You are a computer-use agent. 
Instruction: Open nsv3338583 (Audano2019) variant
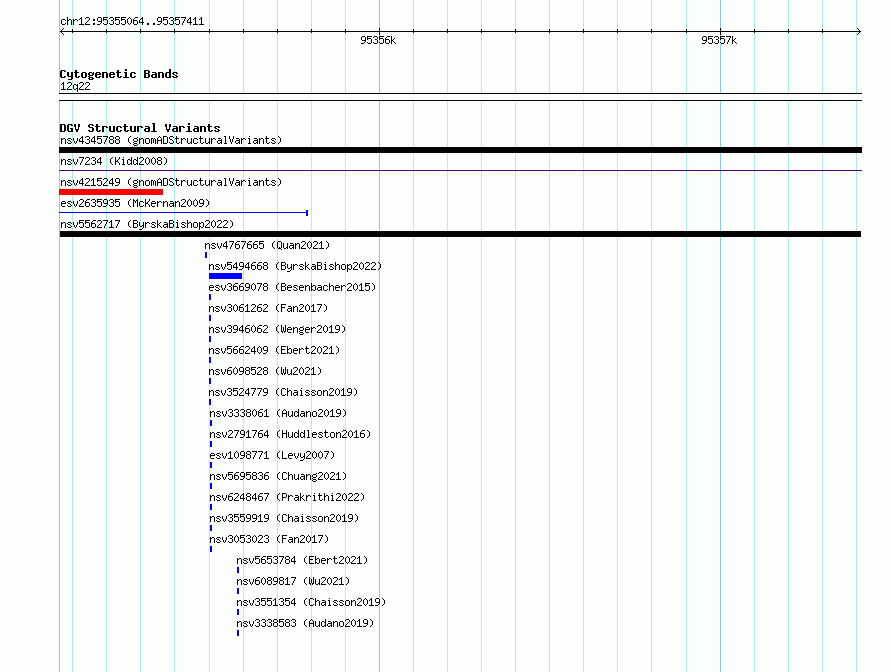[x=305, y=623]
